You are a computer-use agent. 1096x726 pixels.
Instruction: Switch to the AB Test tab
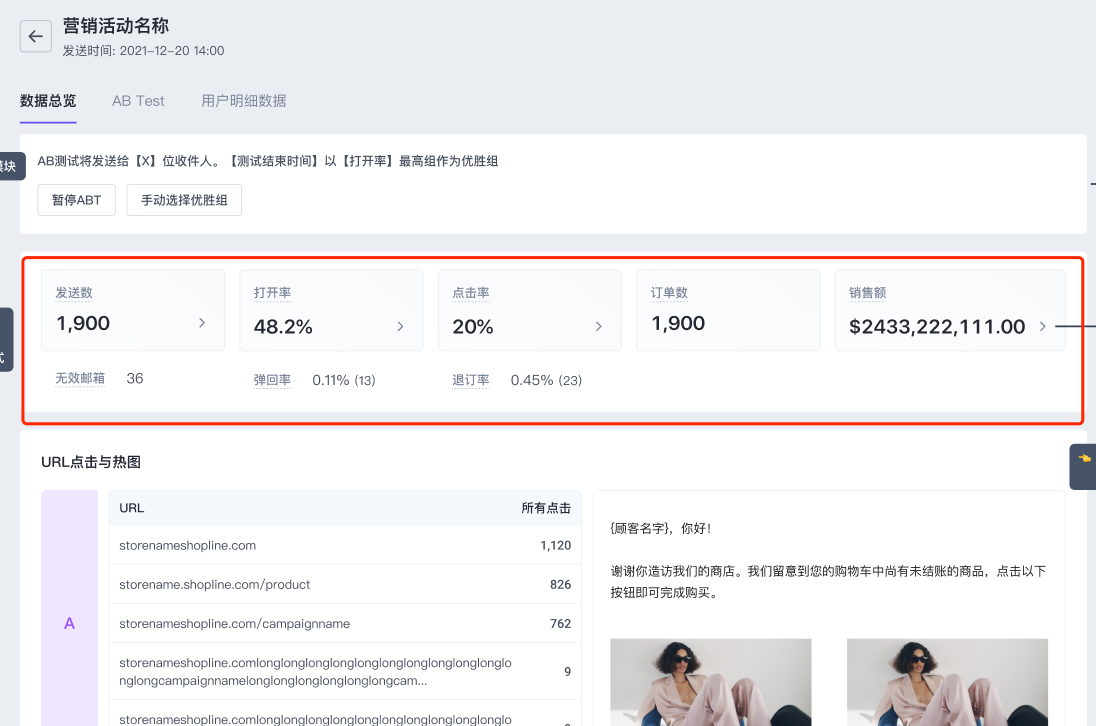138,101
